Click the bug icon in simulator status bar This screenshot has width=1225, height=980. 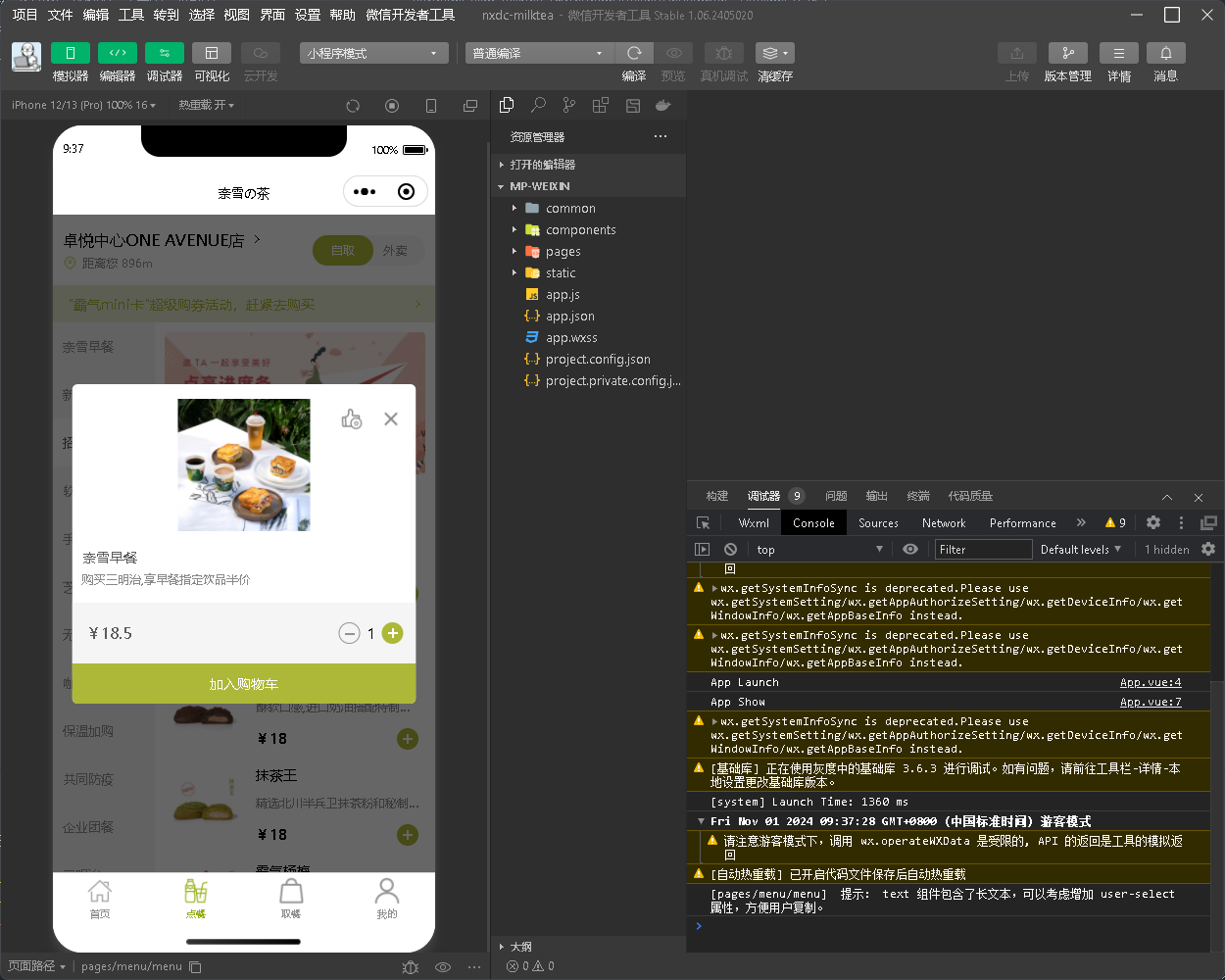[411, 966]
